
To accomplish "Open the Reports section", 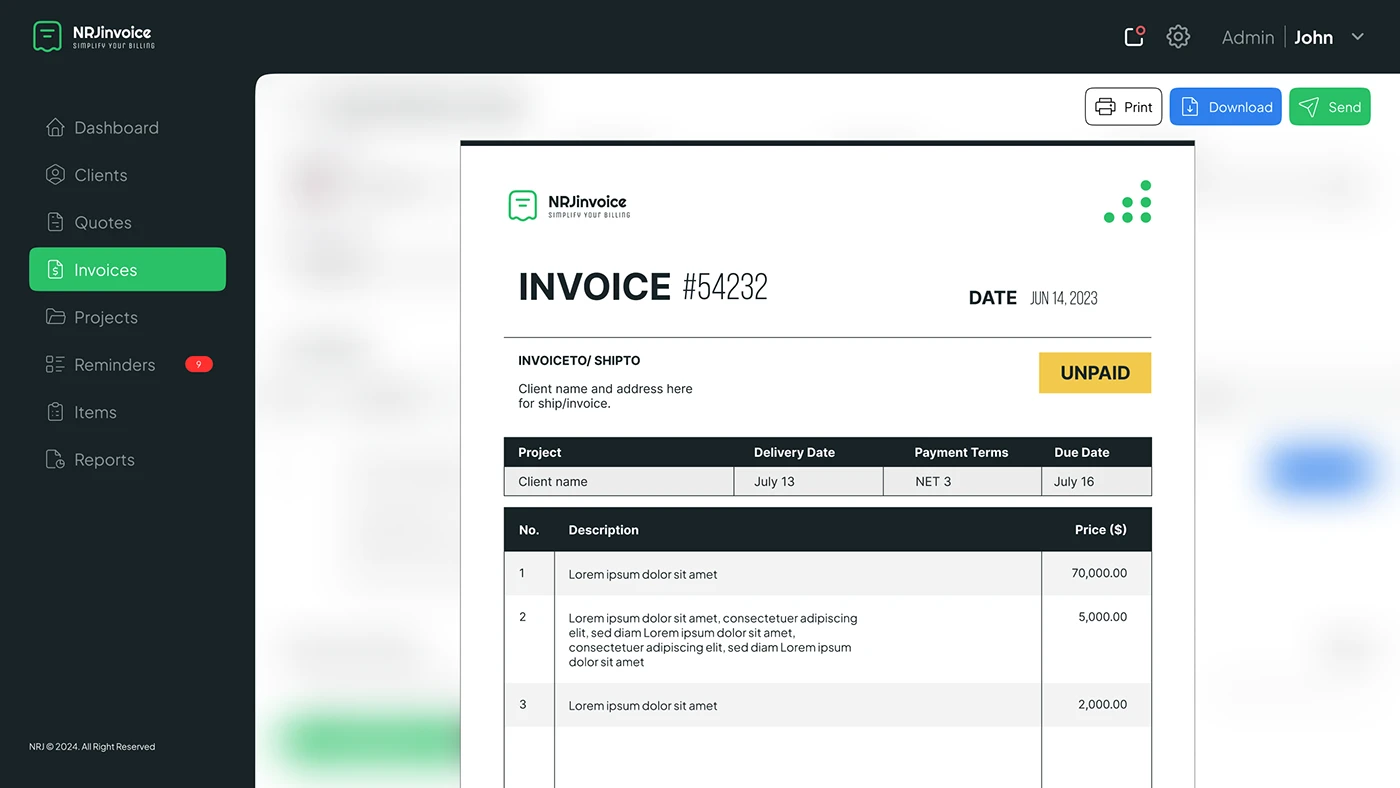I will 127,460.
